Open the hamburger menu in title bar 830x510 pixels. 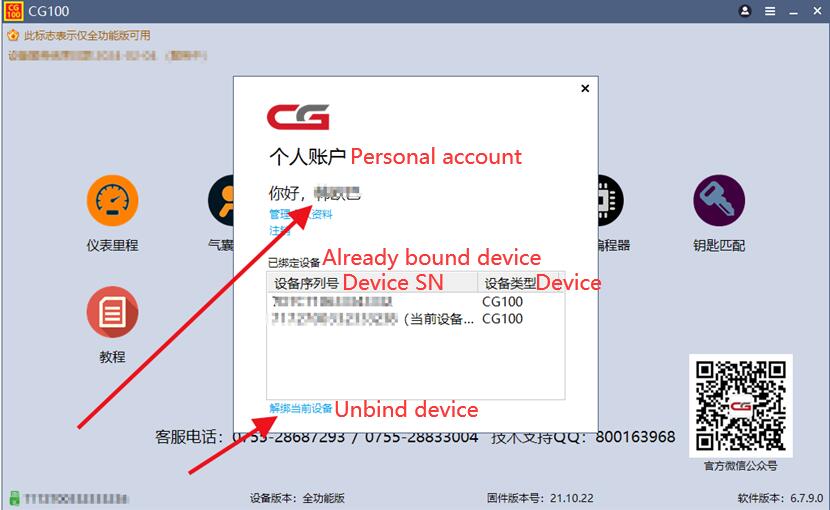coord(770,11)
